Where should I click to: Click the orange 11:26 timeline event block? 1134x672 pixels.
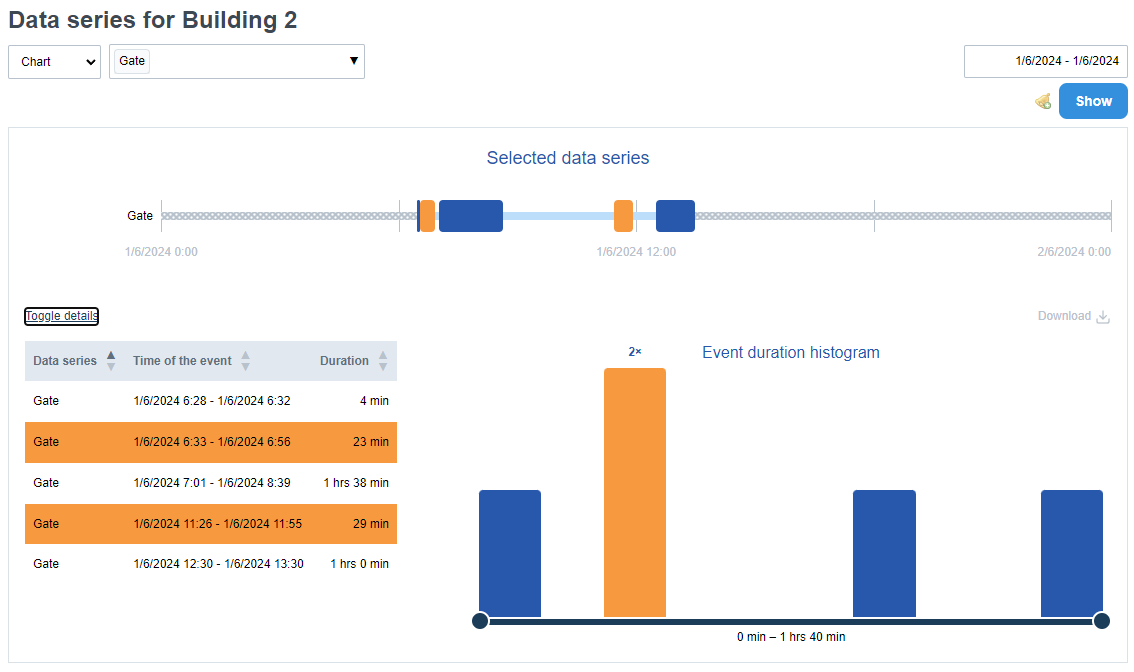[x=623, y=216]
